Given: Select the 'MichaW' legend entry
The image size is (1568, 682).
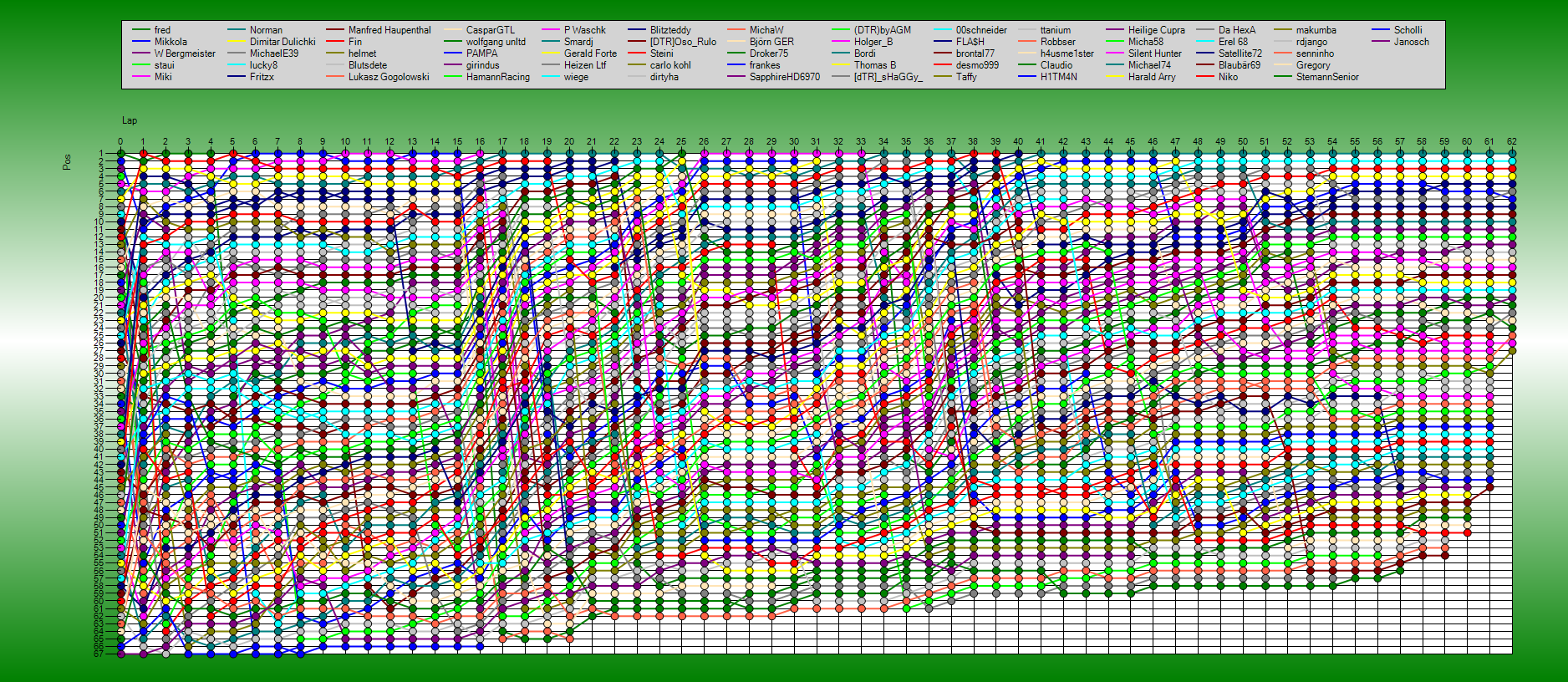Looking at the screenshot, I should [x=766, y=30].
